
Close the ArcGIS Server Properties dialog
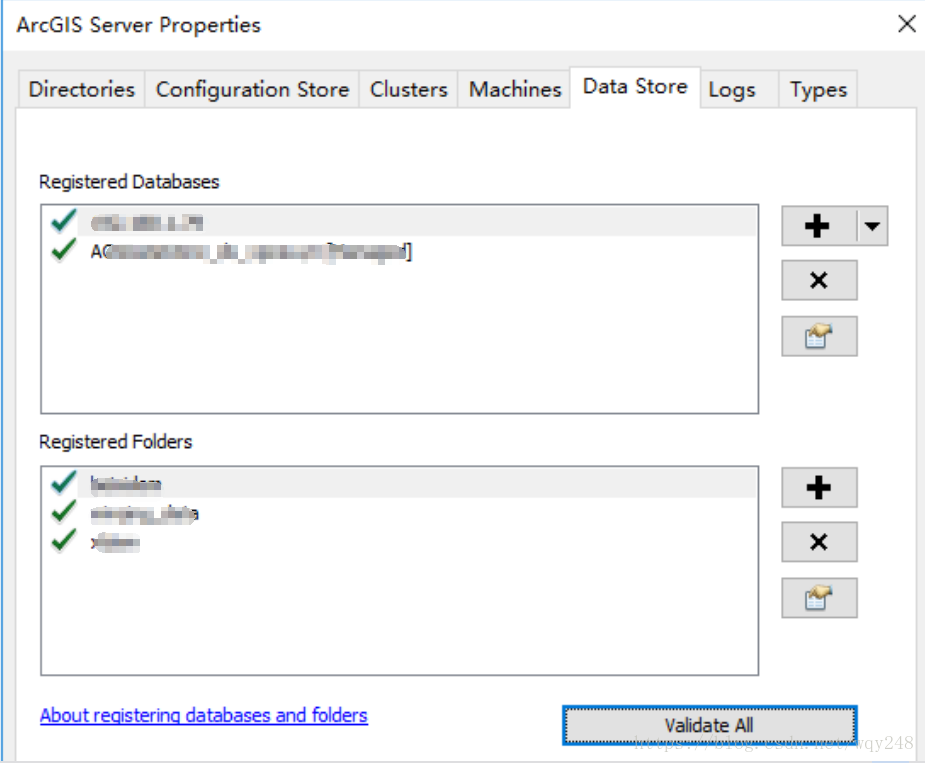point(906,24)
